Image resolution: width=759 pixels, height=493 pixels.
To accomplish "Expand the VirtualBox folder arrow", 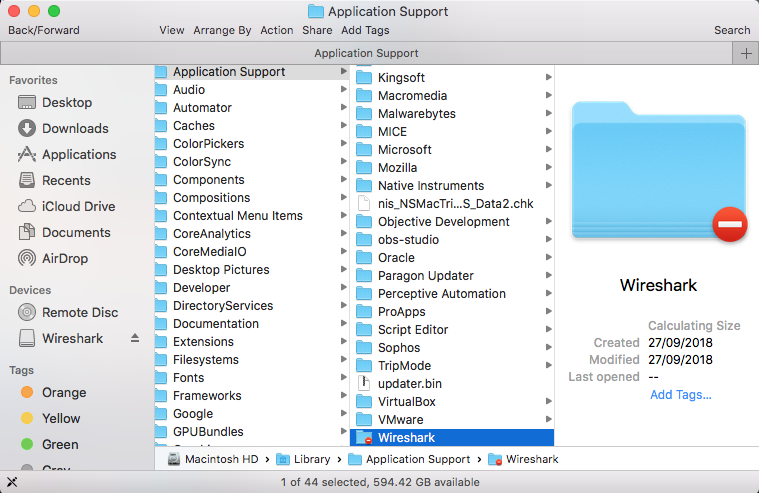I will coord(548,402).
